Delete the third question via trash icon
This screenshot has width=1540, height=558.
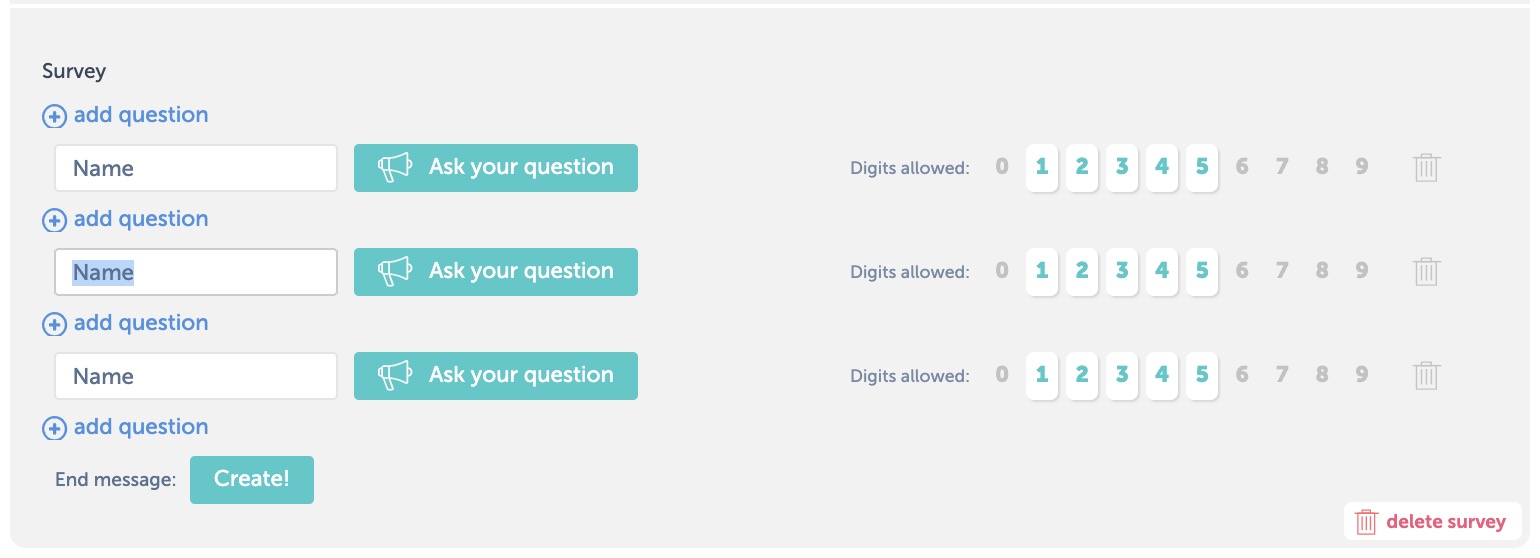point(1426,376)
